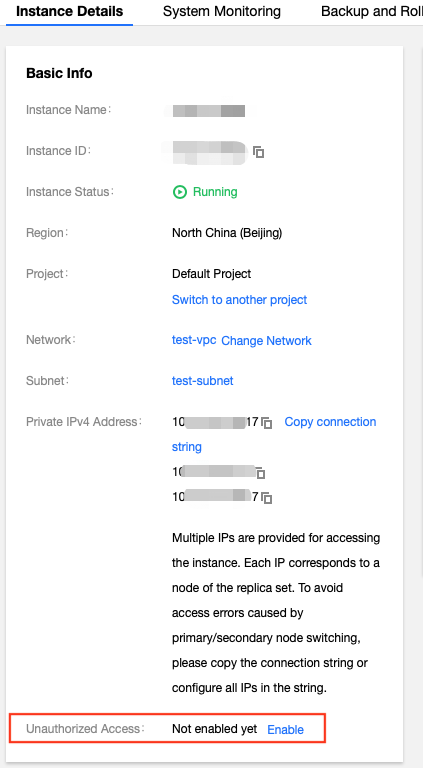423x768 pixels.
Task: Click the blurred Instance Name value
Action: 209,111
